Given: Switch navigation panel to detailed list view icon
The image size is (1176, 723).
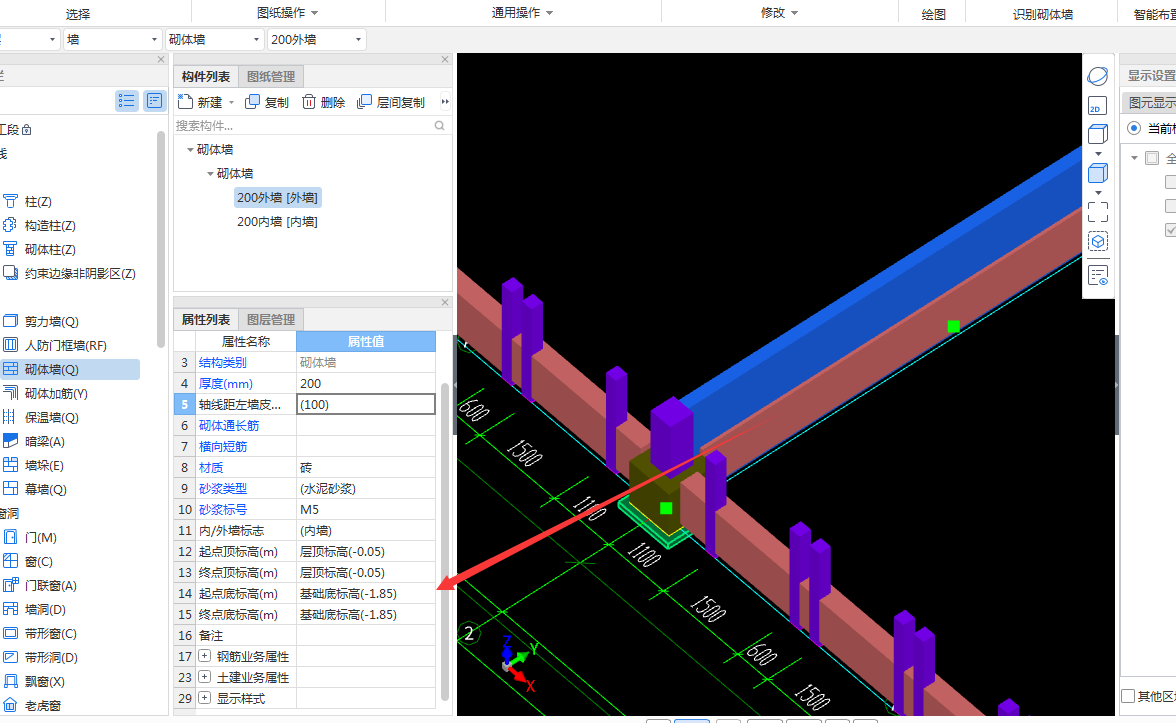Looking at the screenshot, I should [x=154, y=100].
